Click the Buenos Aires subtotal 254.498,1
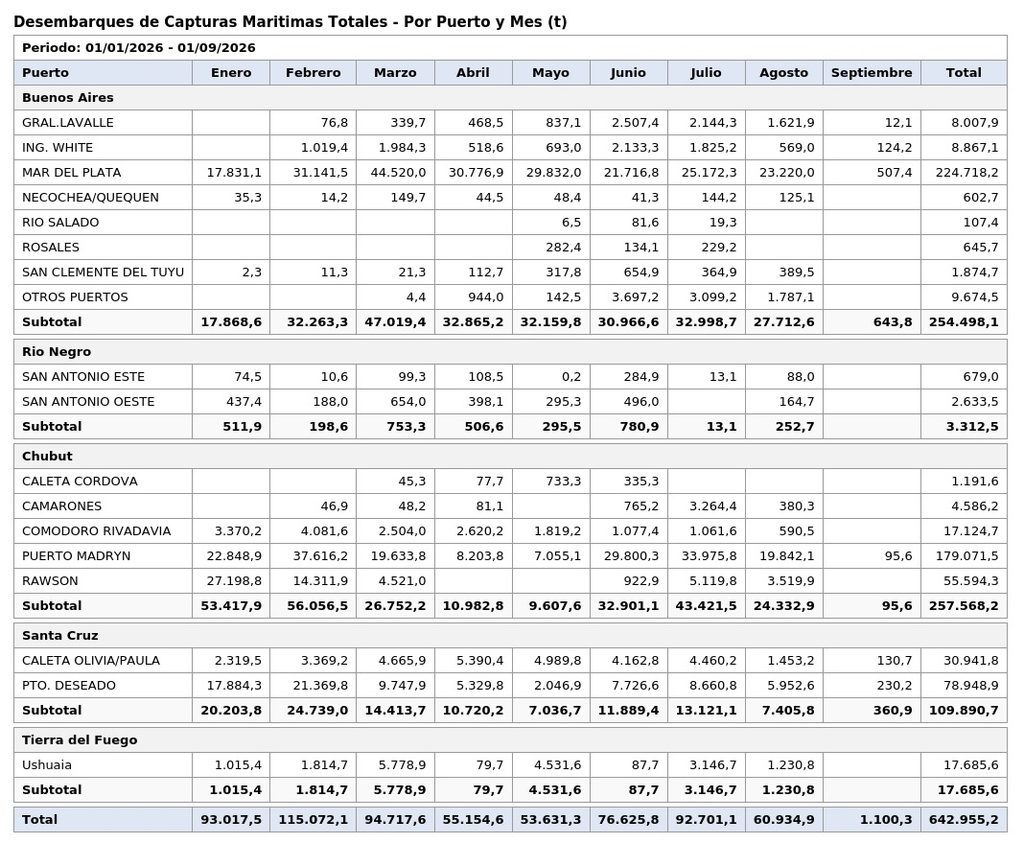 coord(964,322)
